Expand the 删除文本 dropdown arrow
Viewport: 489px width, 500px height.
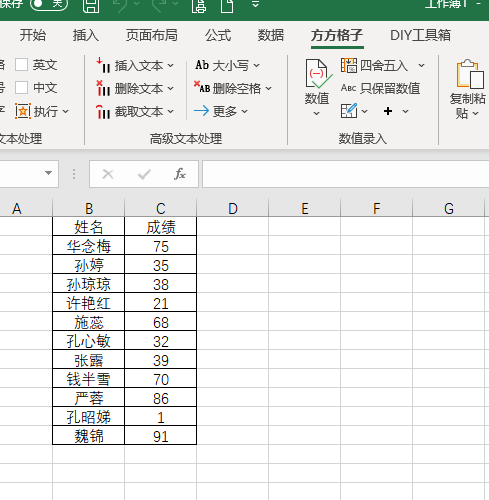(x=171, y=88)
